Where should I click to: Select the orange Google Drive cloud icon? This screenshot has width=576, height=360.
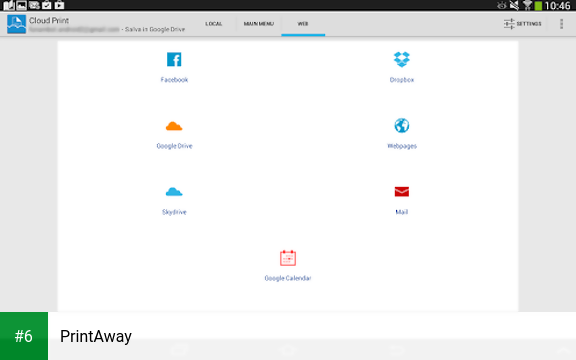tap(174, 126)
